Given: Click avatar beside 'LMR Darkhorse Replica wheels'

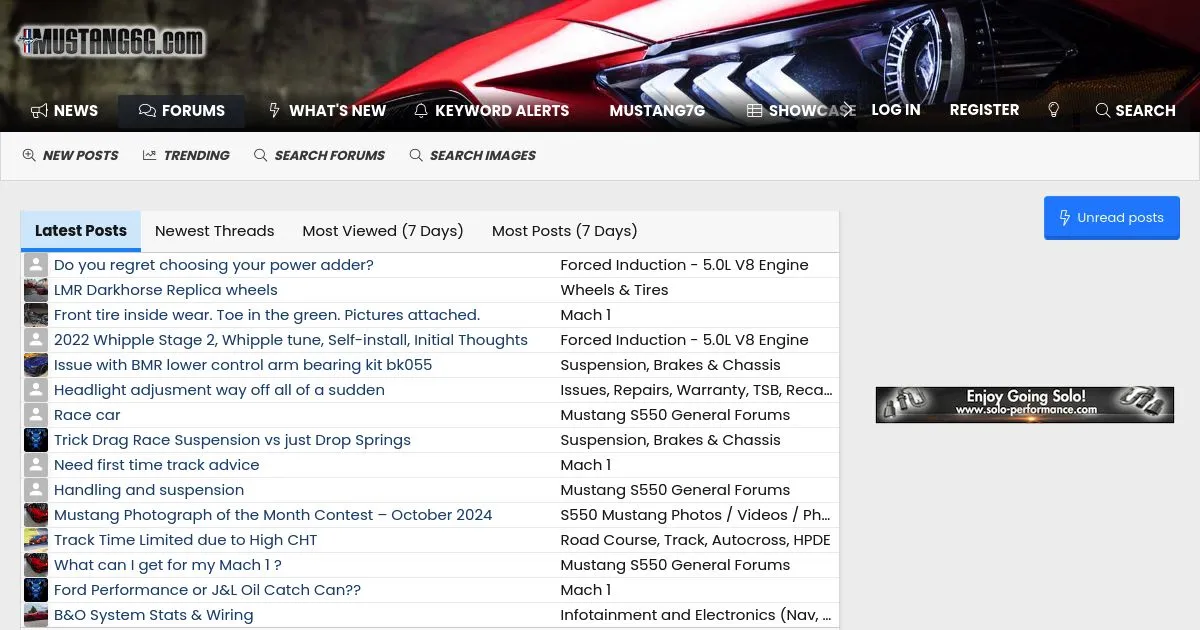Looking at the screenshot, I should (36, 290).
